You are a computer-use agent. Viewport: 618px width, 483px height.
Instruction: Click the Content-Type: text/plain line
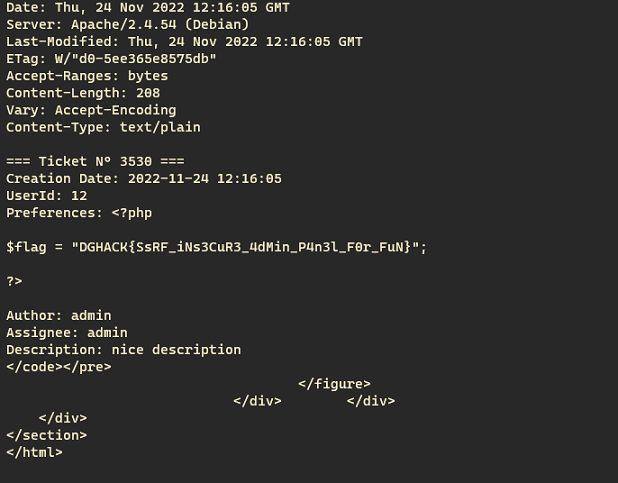click(103, 127)
